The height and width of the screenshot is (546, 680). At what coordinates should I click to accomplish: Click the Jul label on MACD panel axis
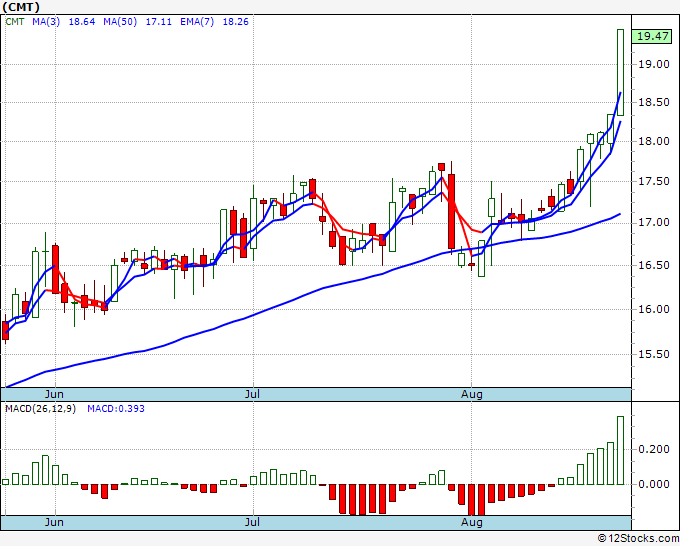[x=252, y=522]
